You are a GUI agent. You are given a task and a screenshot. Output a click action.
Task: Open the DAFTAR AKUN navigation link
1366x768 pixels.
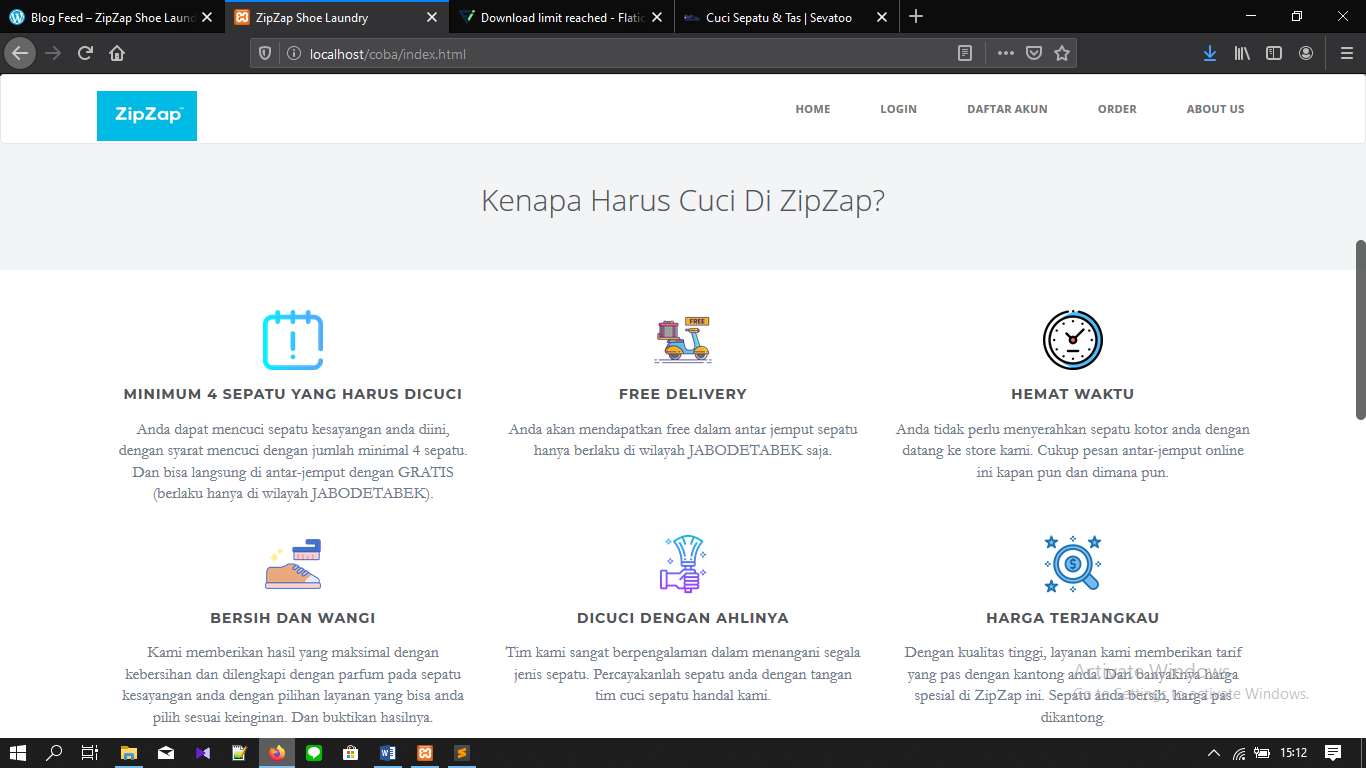click(1007, 109)
